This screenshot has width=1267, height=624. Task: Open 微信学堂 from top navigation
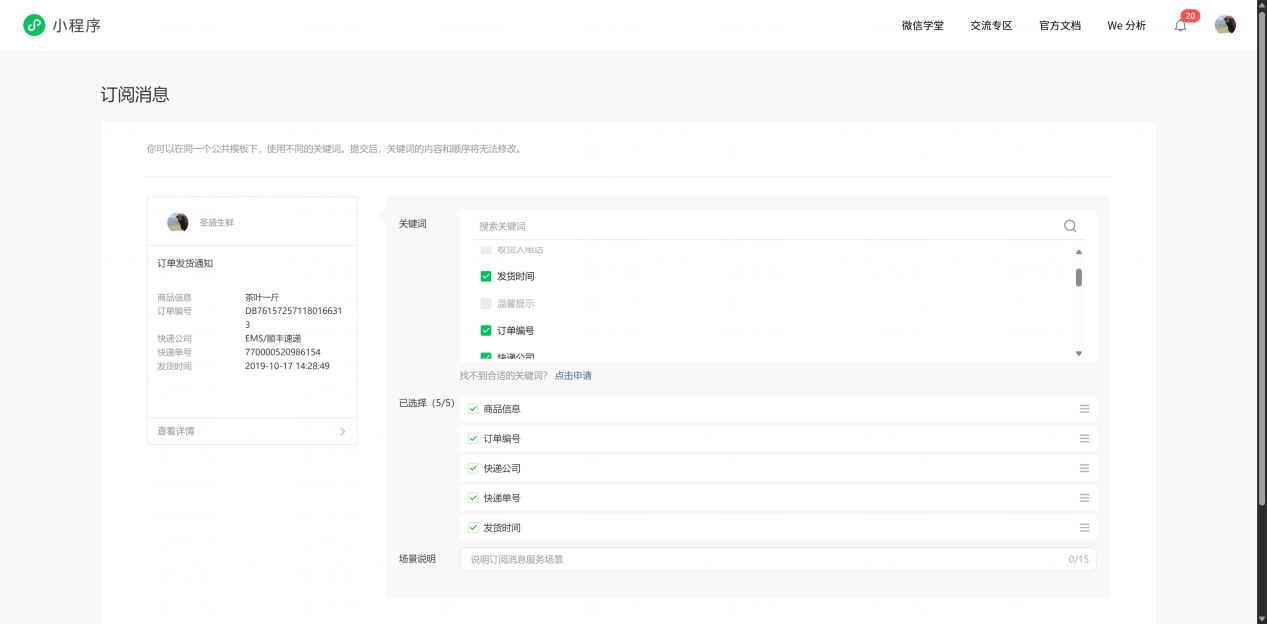click(x=922, y=26)
